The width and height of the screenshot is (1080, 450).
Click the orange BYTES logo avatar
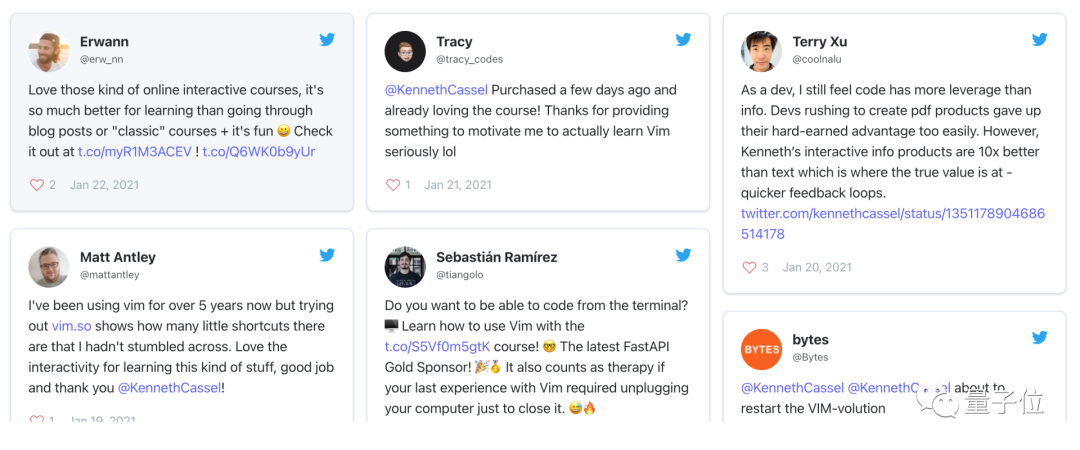tap(761, 349)
